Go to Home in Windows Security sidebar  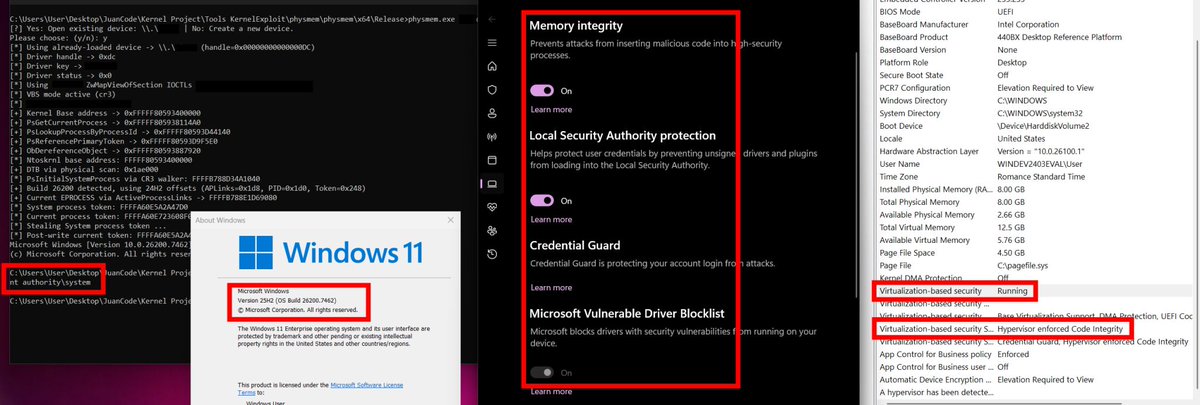coord(491,66)
